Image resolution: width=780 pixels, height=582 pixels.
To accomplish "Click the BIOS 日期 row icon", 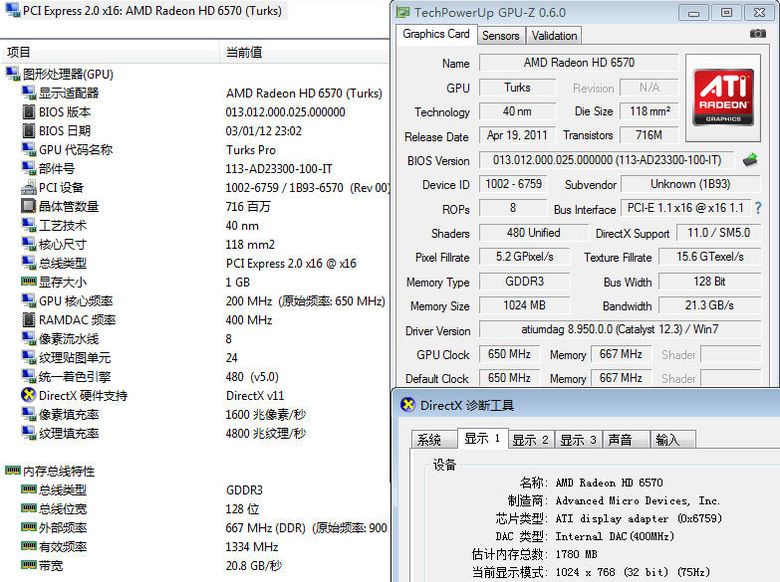I will pyautogui.click(x=29, y=130).
